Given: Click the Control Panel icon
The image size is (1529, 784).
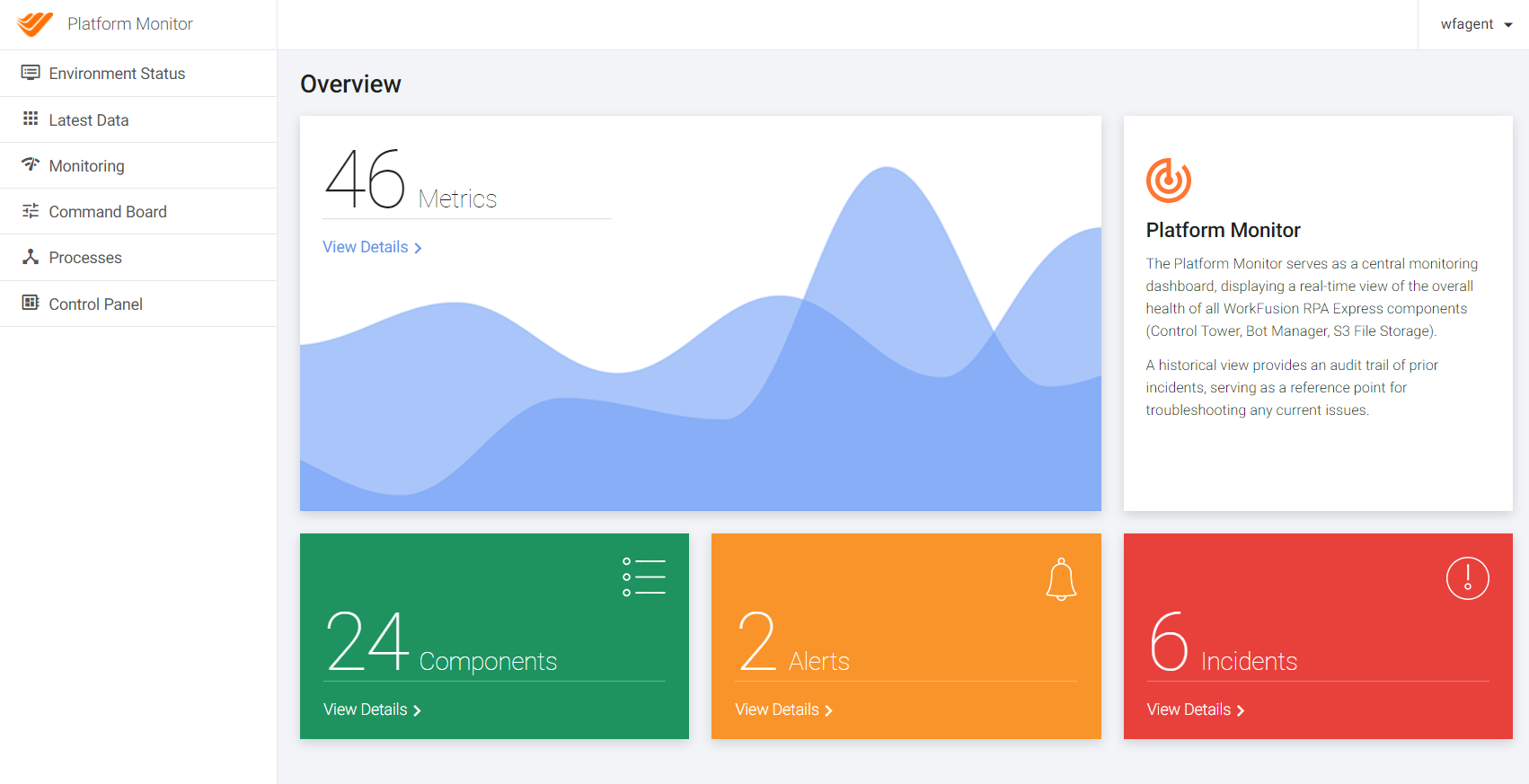Looking at the screenshot, I should coord(31,303).
